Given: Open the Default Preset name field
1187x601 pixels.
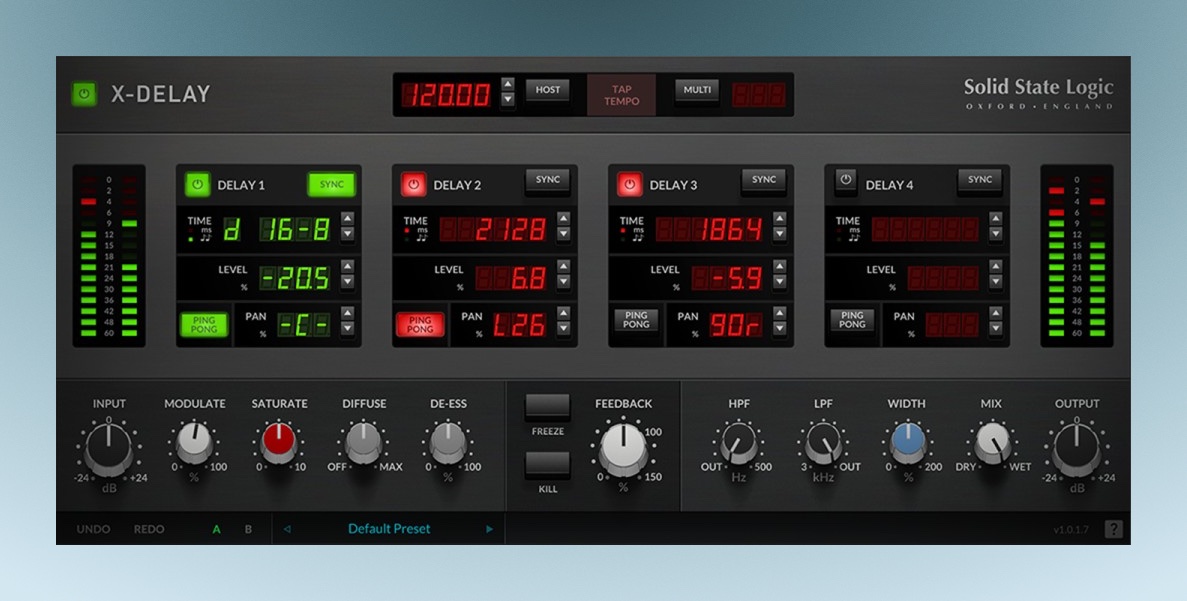Looking at the screenshot, I should click(389, 529).
